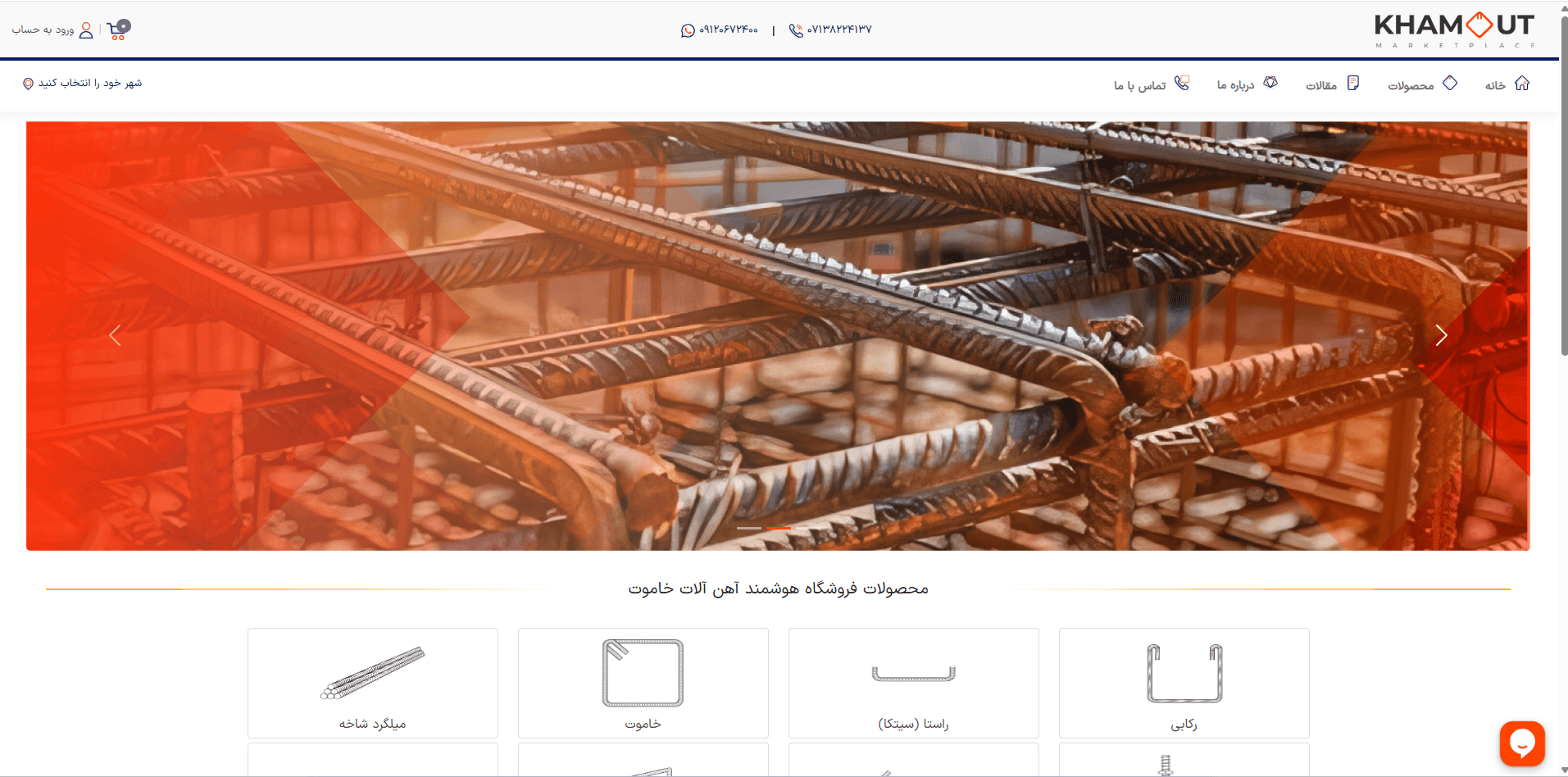Open the محصولات menu item
Viewport: 1568px width, 777px height.
pos(1411,85)
